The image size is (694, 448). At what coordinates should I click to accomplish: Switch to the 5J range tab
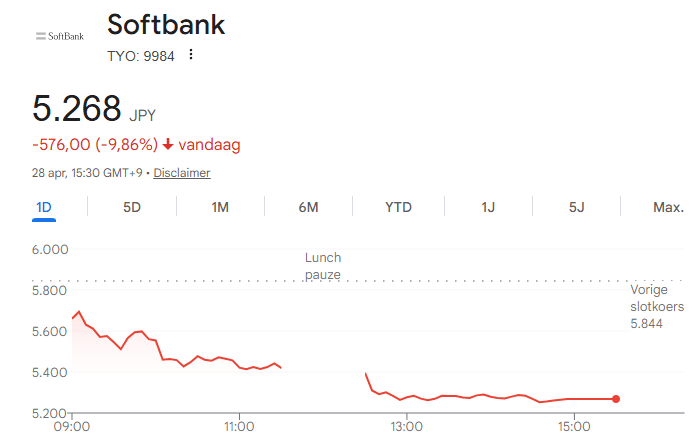click(576, 207)
